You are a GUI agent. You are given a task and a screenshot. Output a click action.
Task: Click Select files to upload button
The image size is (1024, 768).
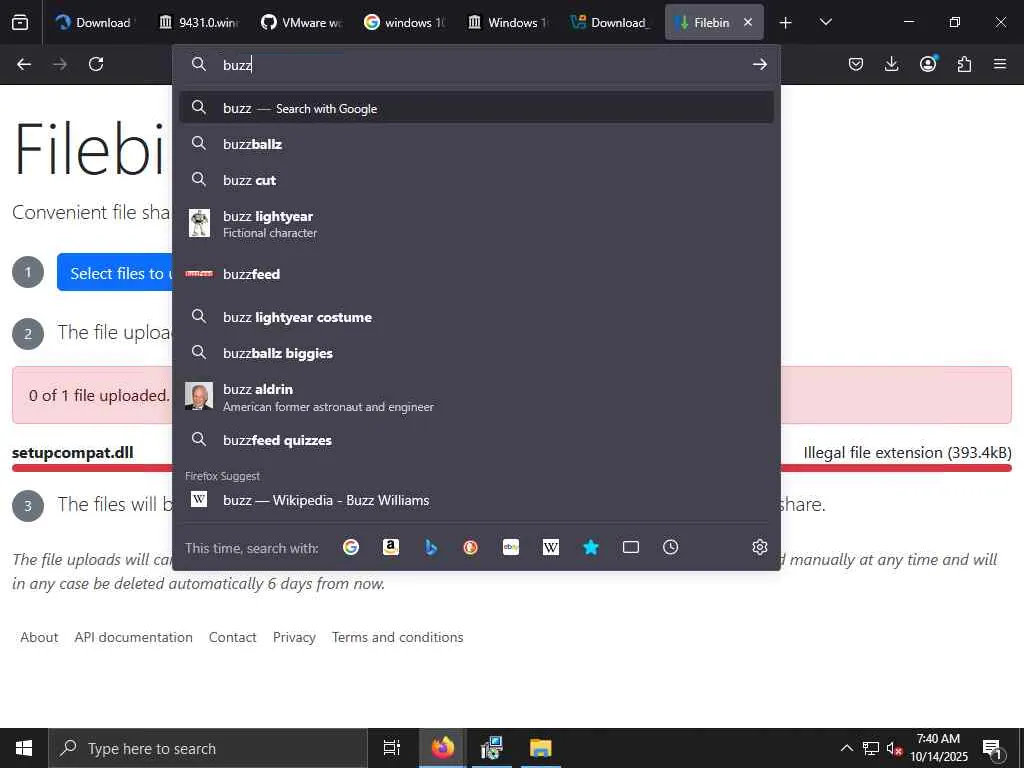point(115,273)
